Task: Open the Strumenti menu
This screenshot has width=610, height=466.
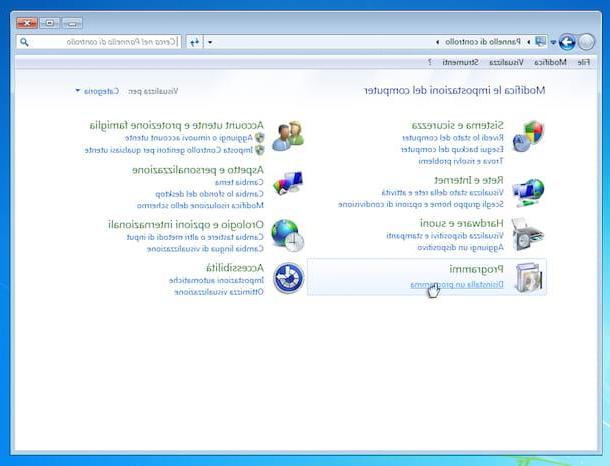Action: (460, 62)
